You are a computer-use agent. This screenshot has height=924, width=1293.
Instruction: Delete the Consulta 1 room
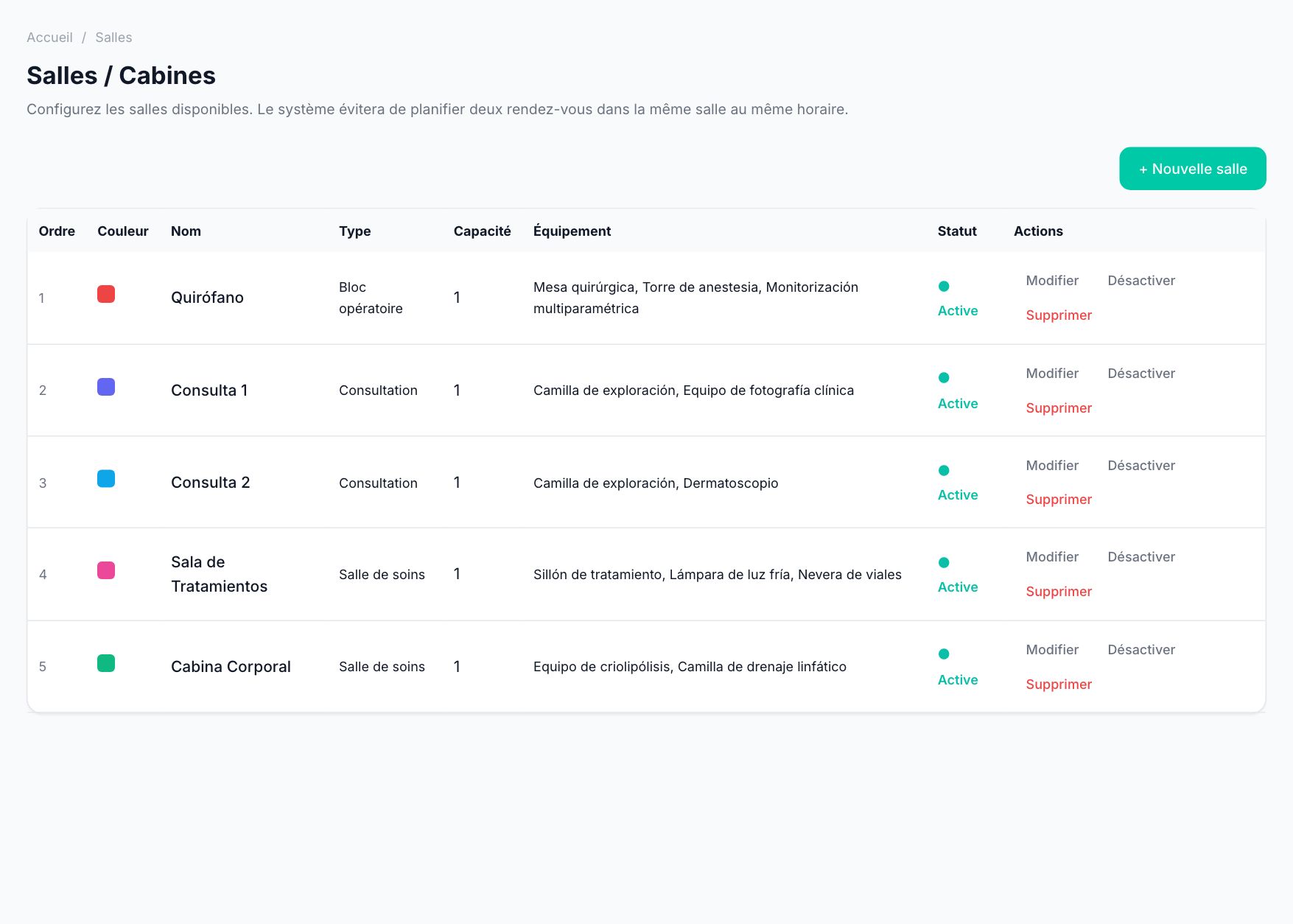(1059, 408)
